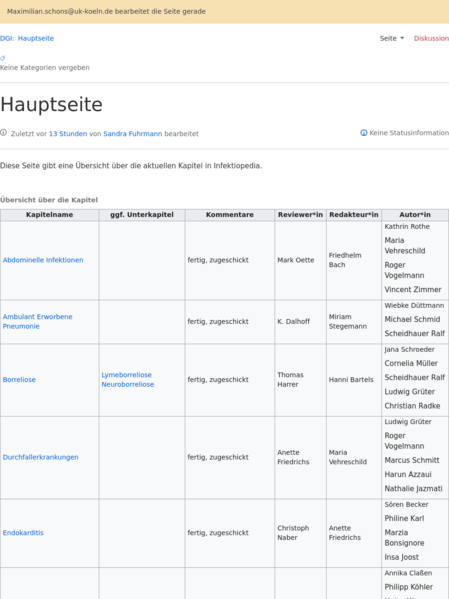This screenshot has height=599, width=449.
Task: Open Ambulant Erworbene Pneumonie chapter
Action: point(37,321)
